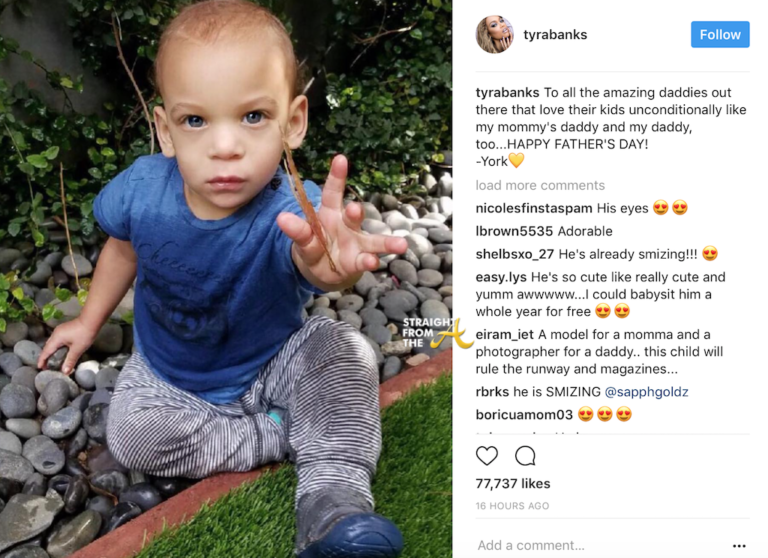
Task: Open tyrabanks username in post header
Action: click(555, 35)
